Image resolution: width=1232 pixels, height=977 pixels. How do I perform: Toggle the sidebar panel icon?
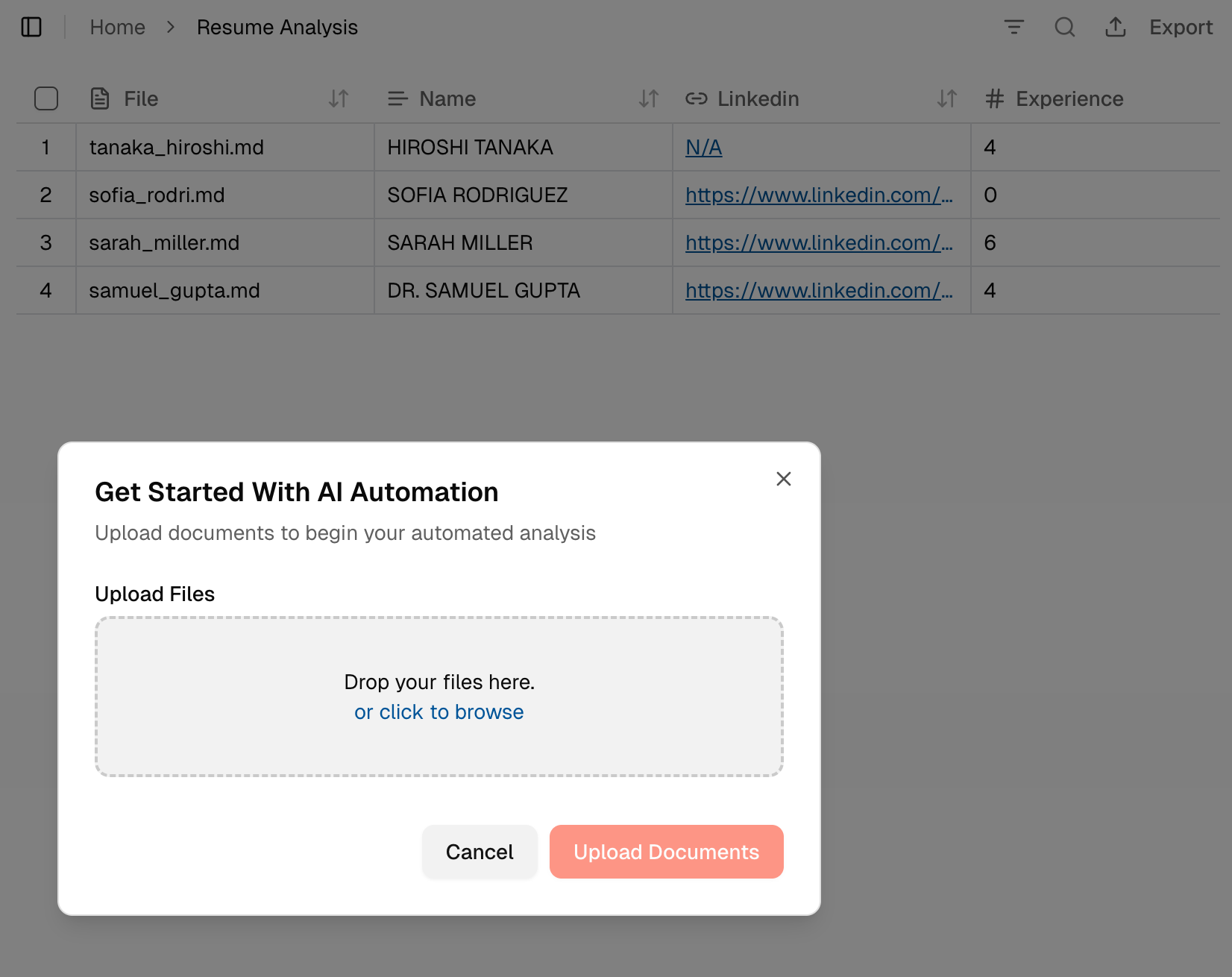point(31,28)
